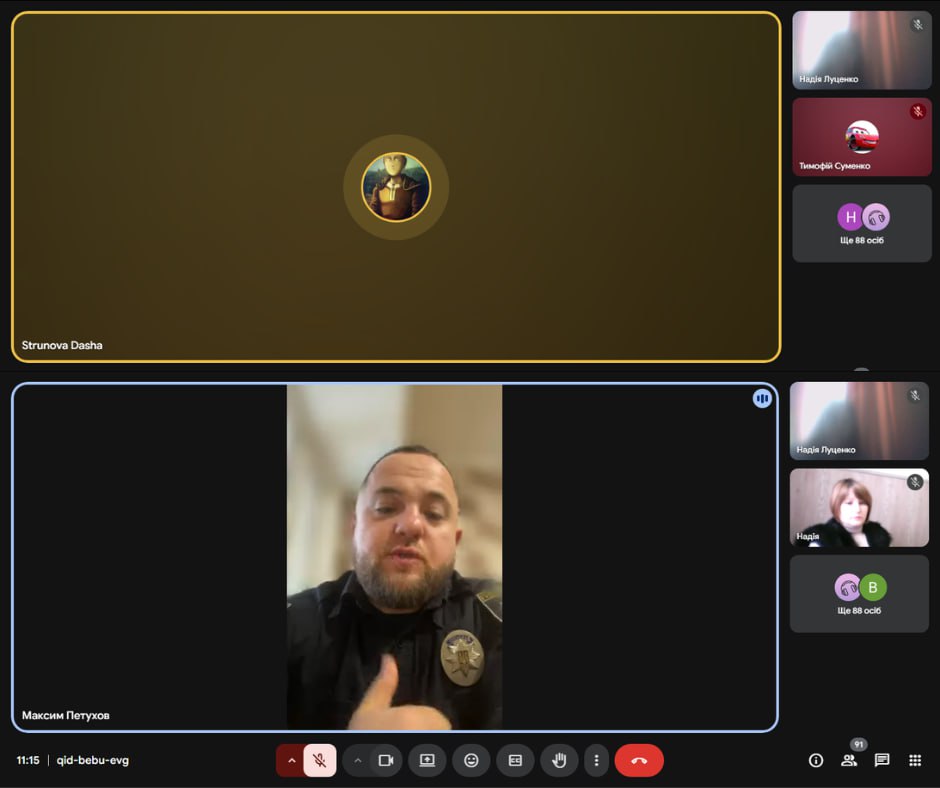This screenshot has height=788, width=940.
Task: Open meeting details info icon
Action: (x=816, y=760)
